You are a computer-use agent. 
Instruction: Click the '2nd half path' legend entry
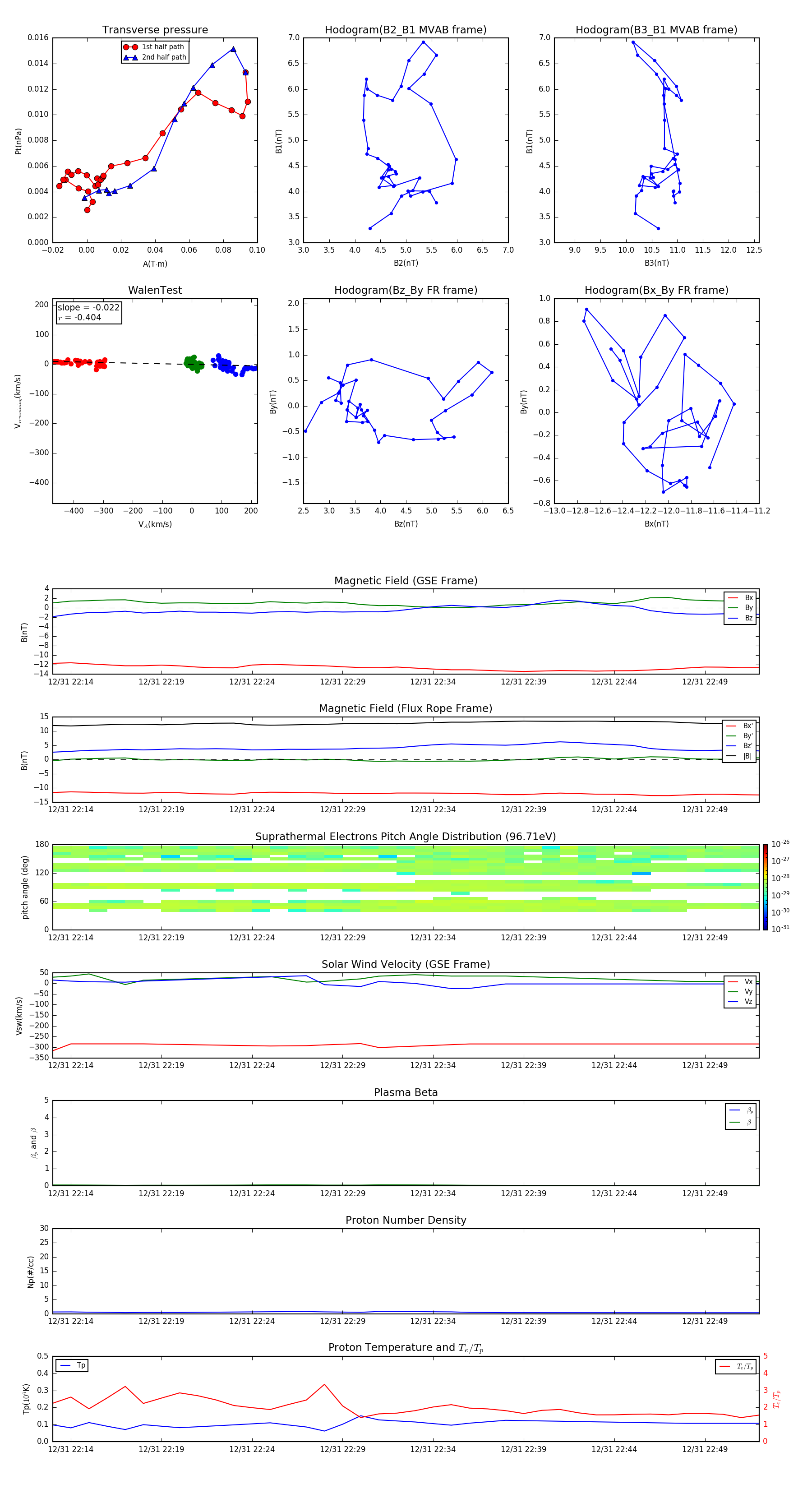coord(155,57)
